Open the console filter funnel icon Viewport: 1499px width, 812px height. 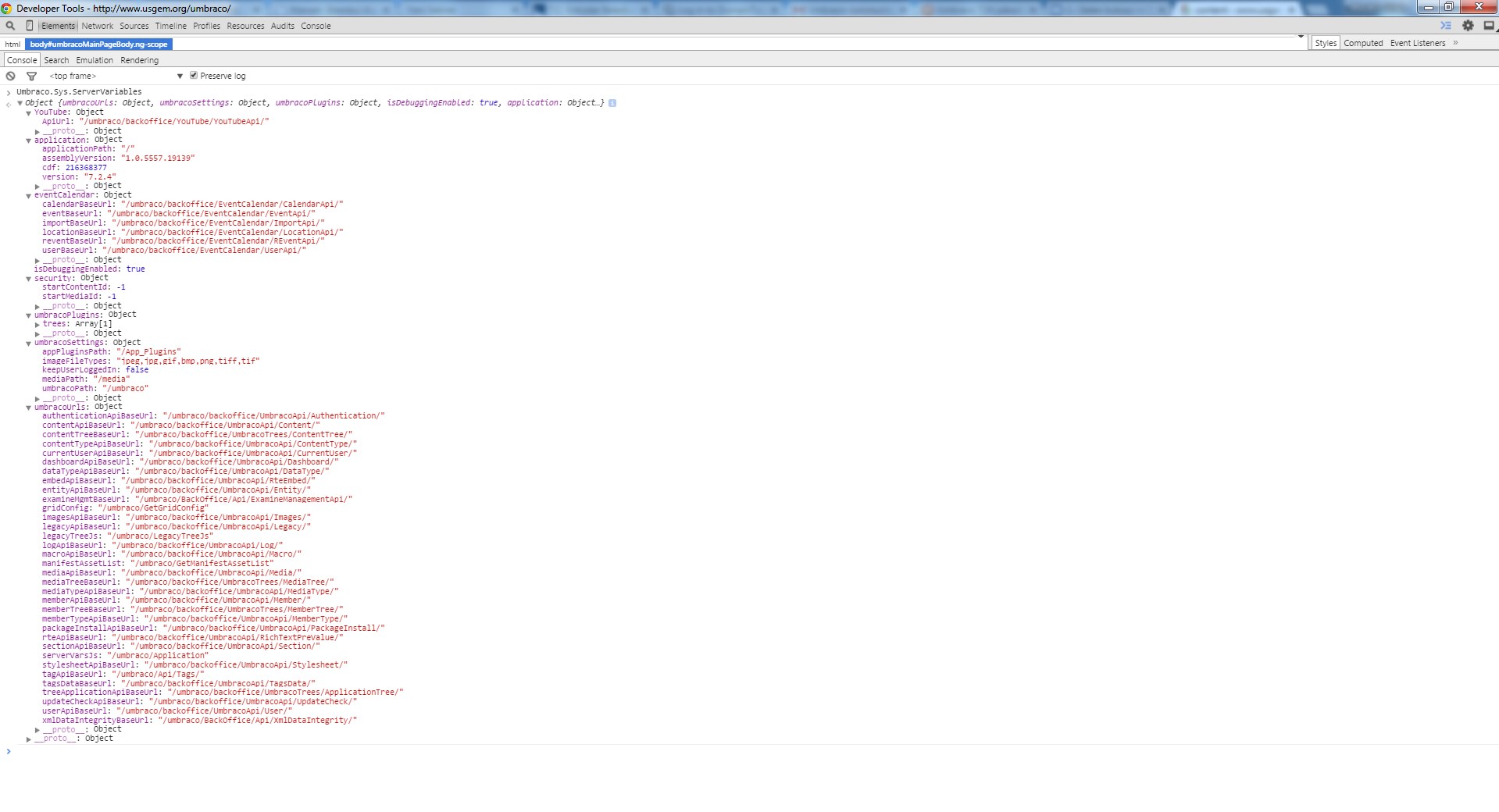(x=31, y=76)
